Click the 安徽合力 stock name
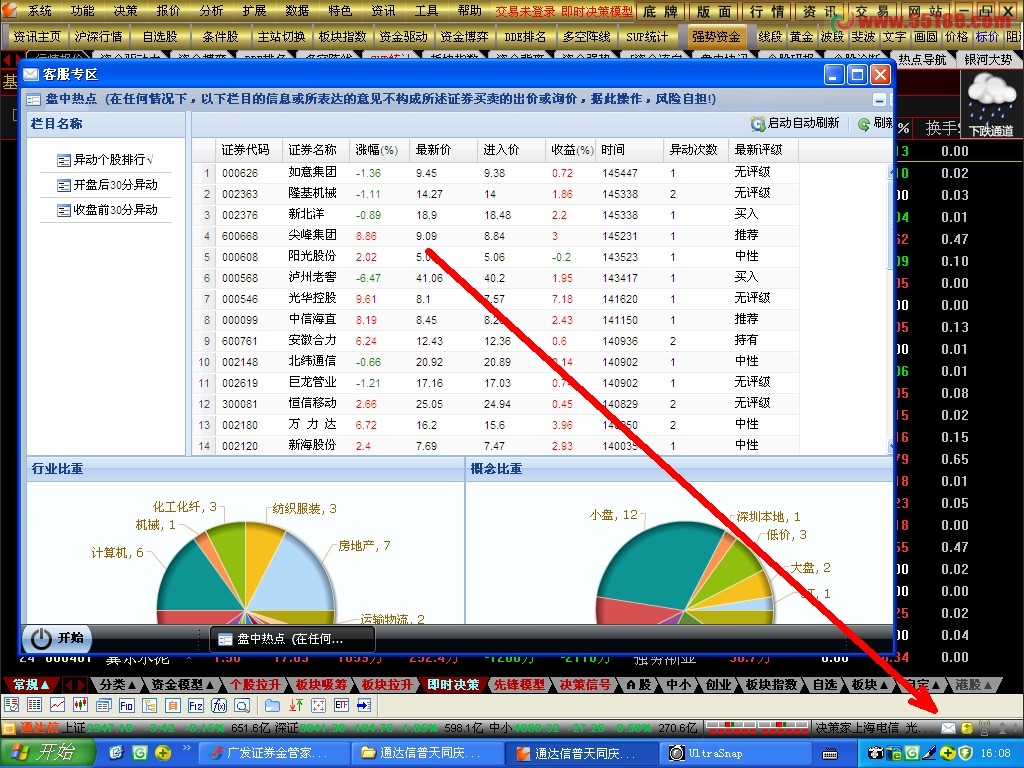This screenshot has height=768, width=1024. pyautogui.click(x=312, y=340)
